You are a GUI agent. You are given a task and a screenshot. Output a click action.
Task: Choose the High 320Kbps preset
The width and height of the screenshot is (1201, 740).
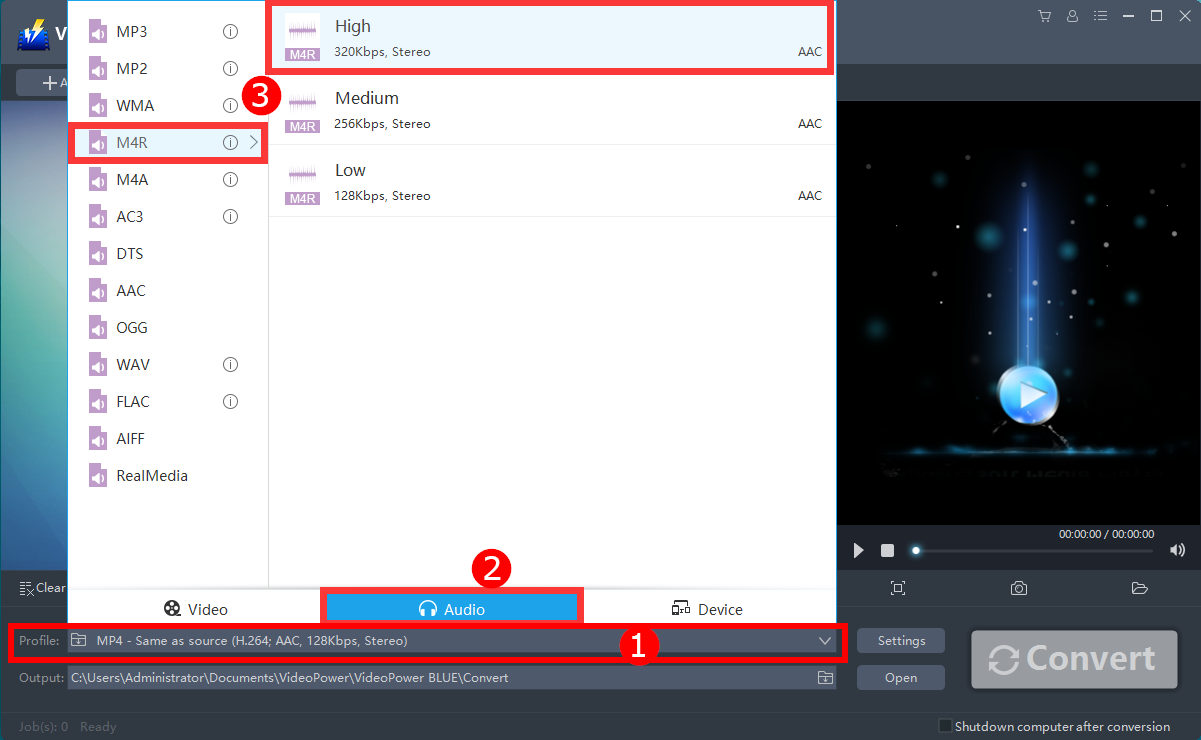[550, 37]
